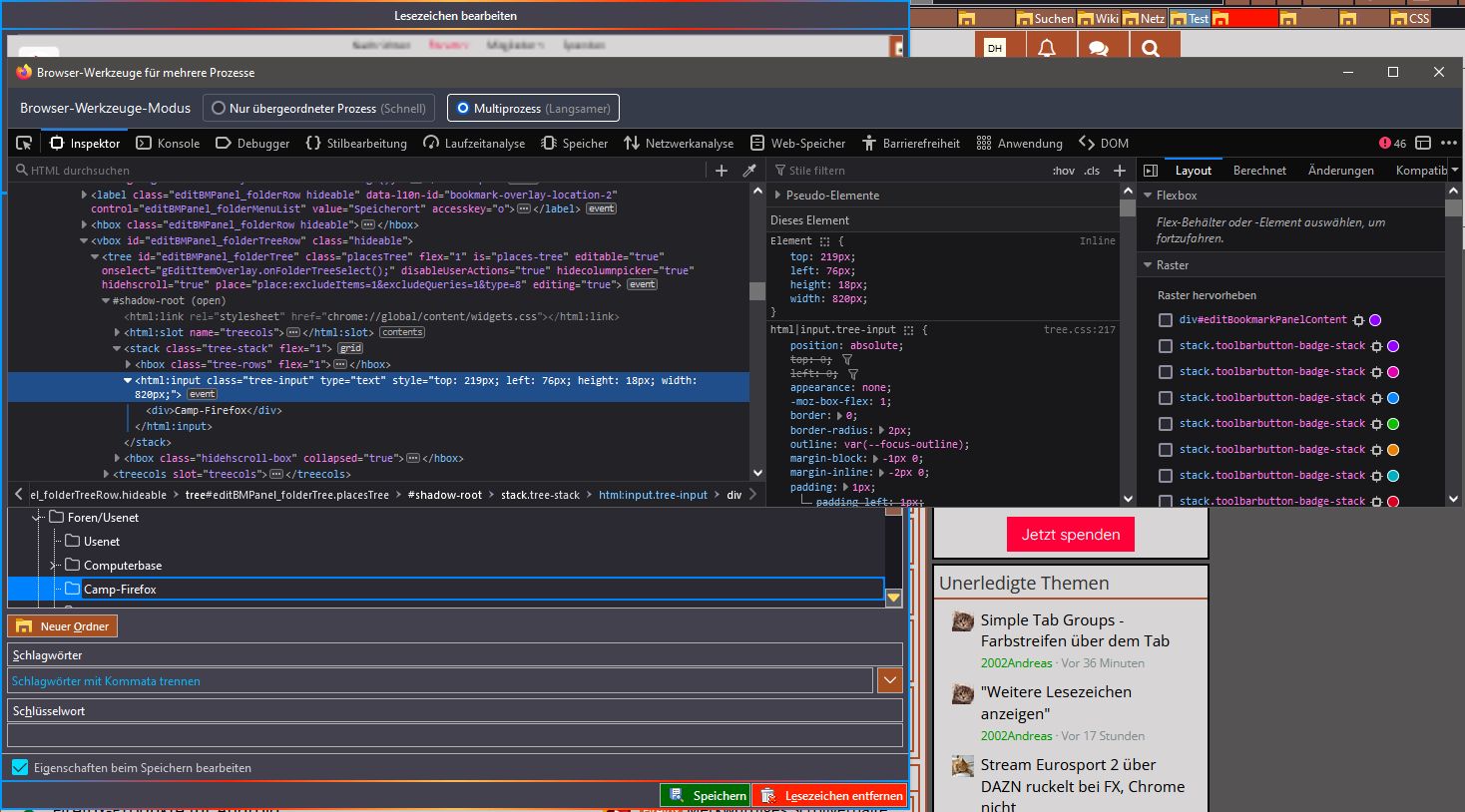Viewport: 1465px width, 812px height.
Task: Click the eyedropper color picker icon
Action: [x=749, y=171]
